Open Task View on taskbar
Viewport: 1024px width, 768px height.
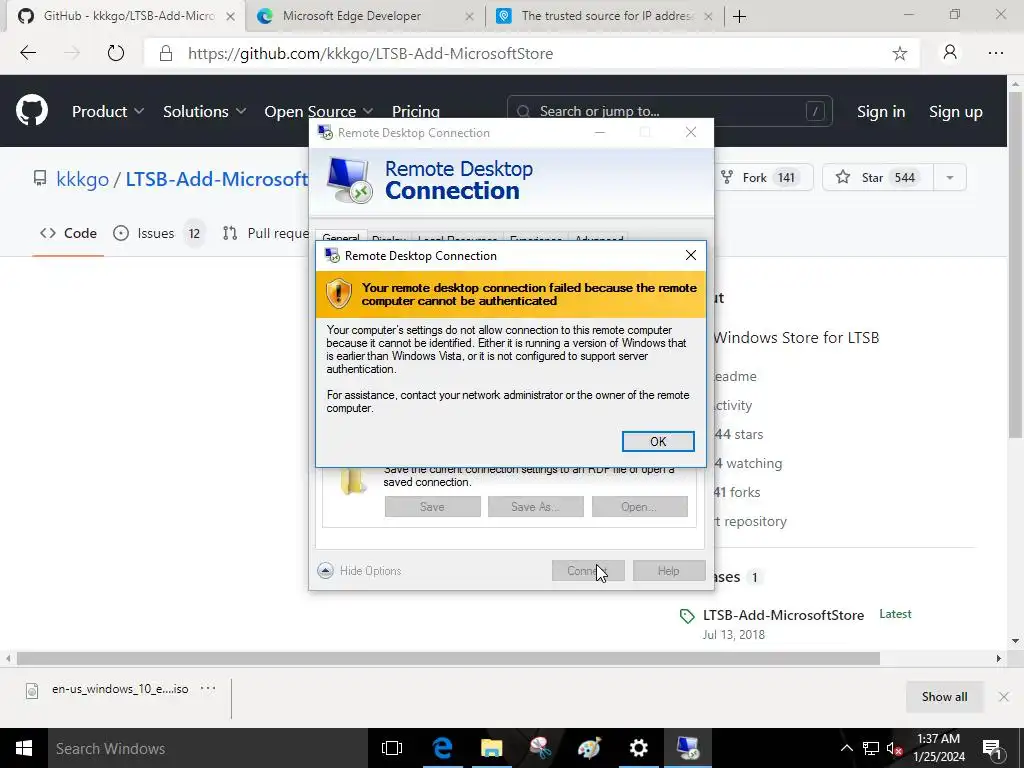(x=392, y=748)
